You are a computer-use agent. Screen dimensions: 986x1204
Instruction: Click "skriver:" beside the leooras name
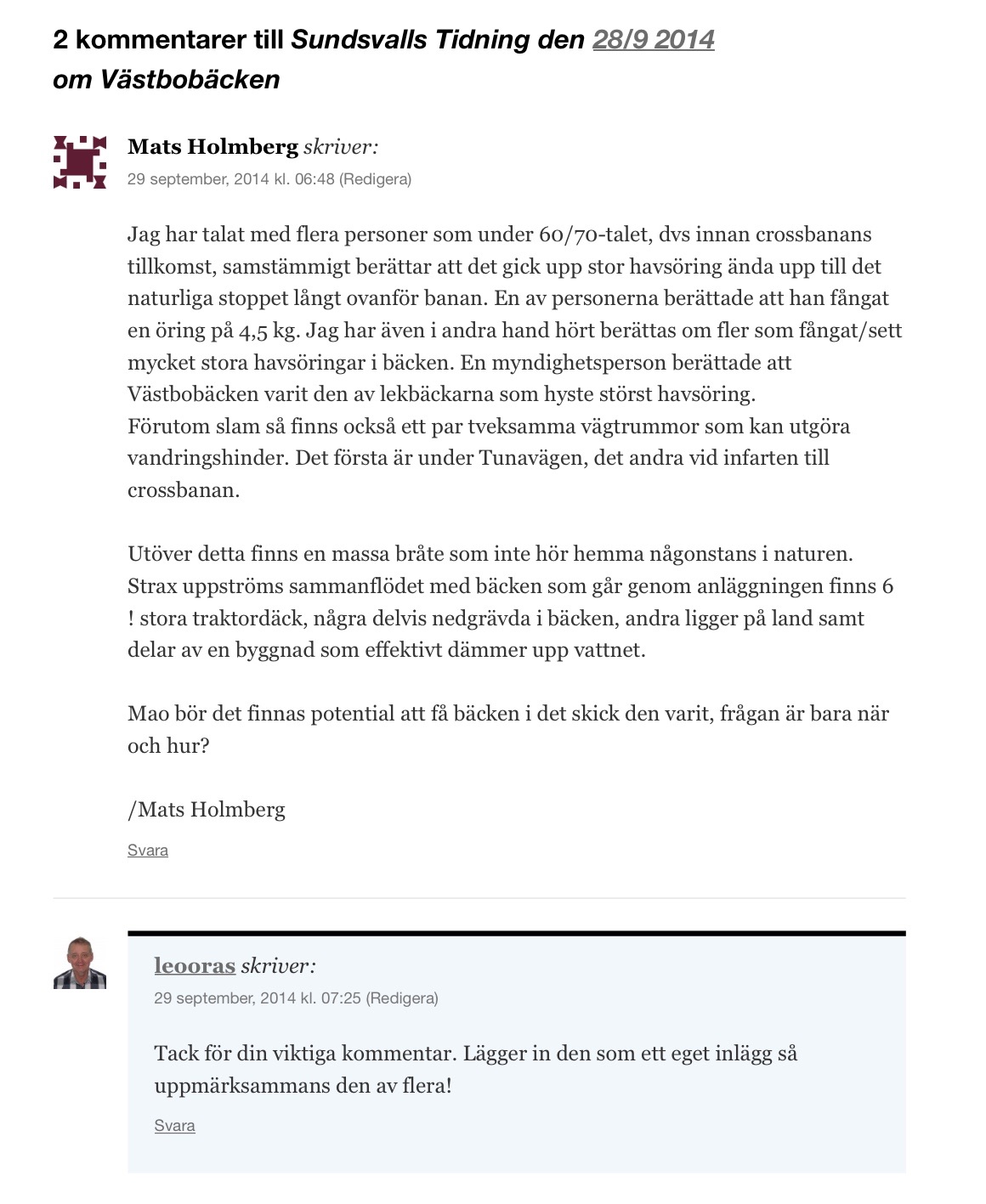278,966
